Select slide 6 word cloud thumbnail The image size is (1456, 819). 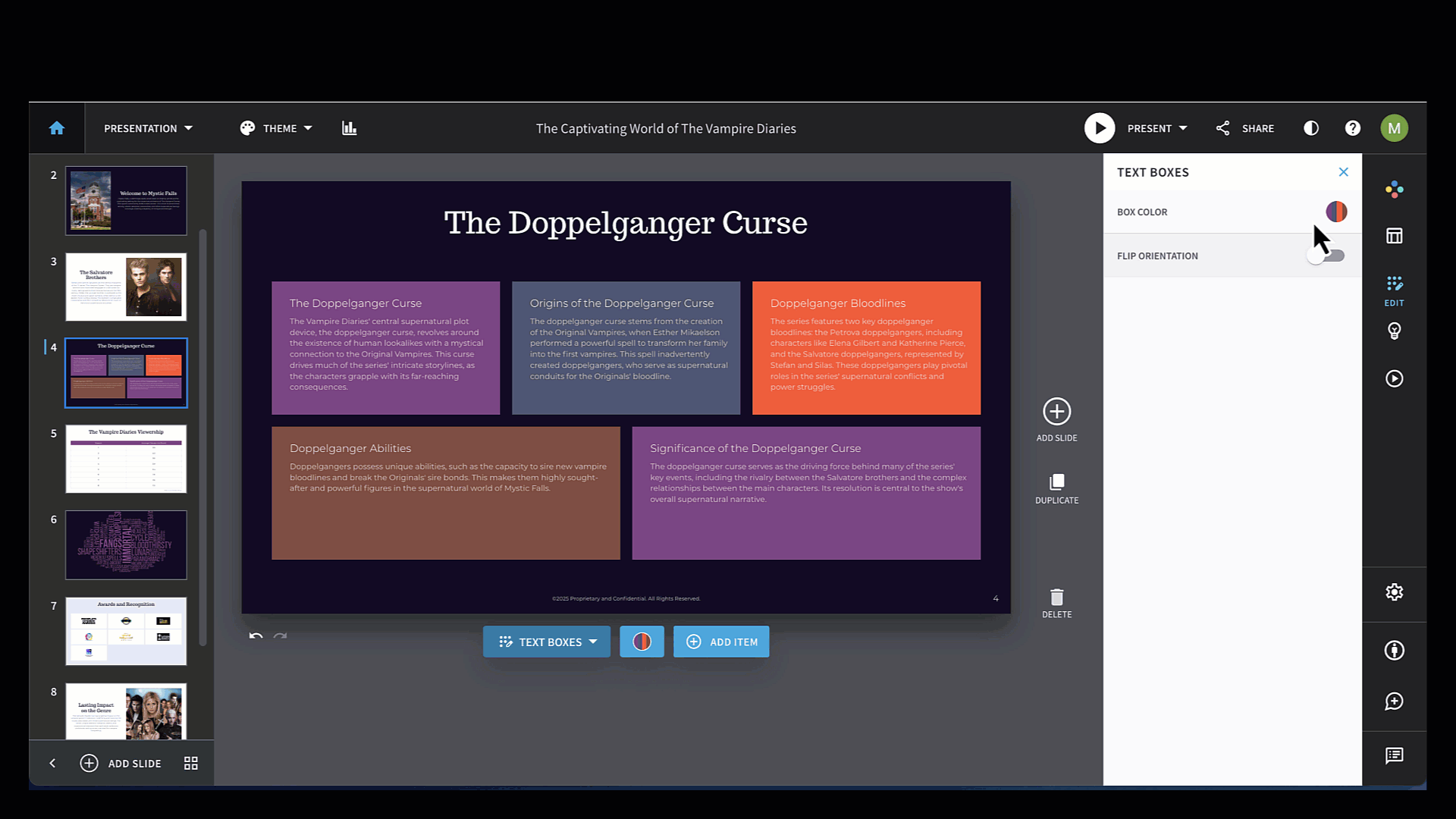click(x=126, y=544)
